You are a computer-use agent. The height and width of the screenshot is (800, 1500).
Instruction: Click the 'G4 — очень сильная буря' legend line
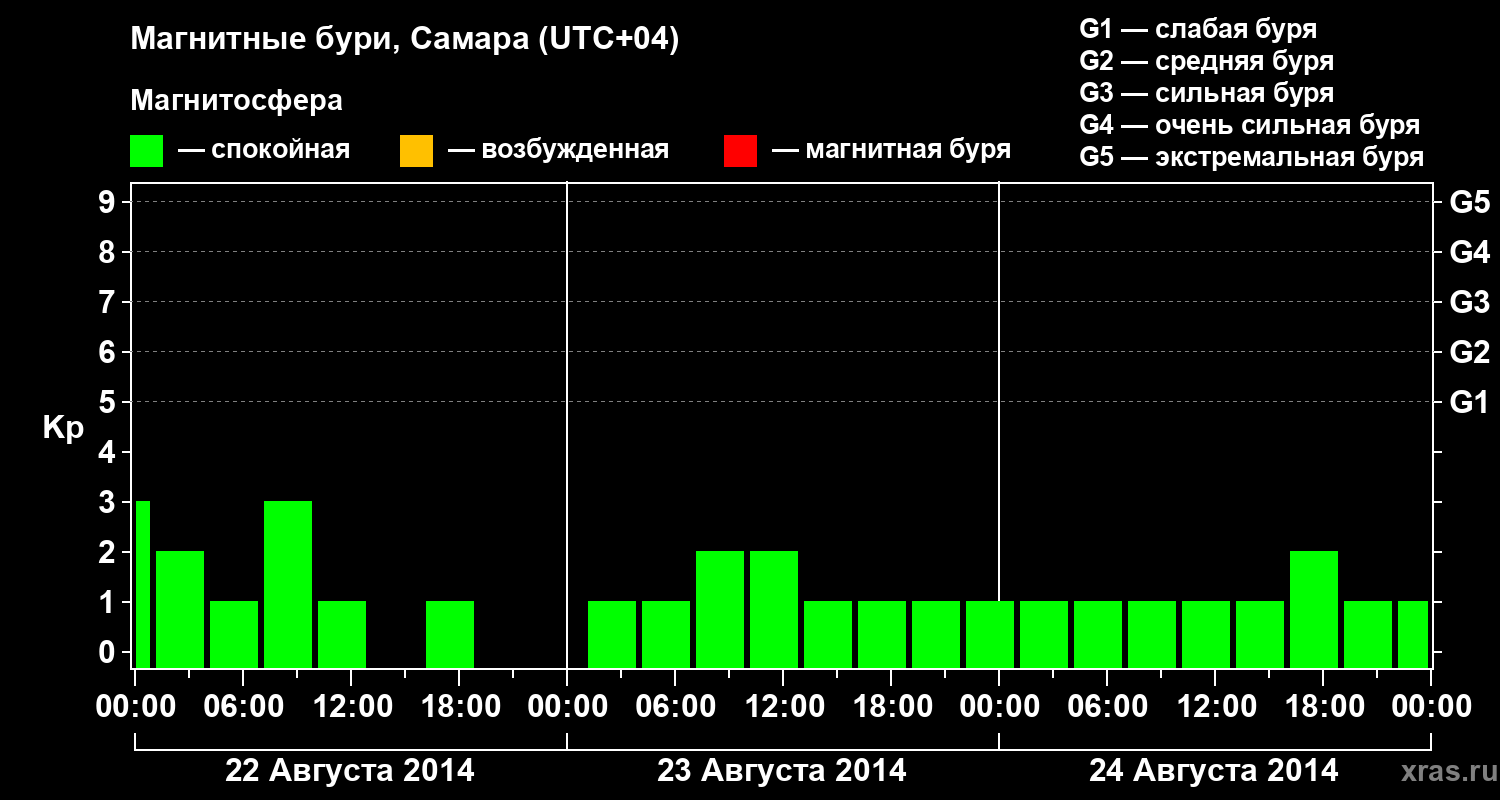[x=1250, y=125]
